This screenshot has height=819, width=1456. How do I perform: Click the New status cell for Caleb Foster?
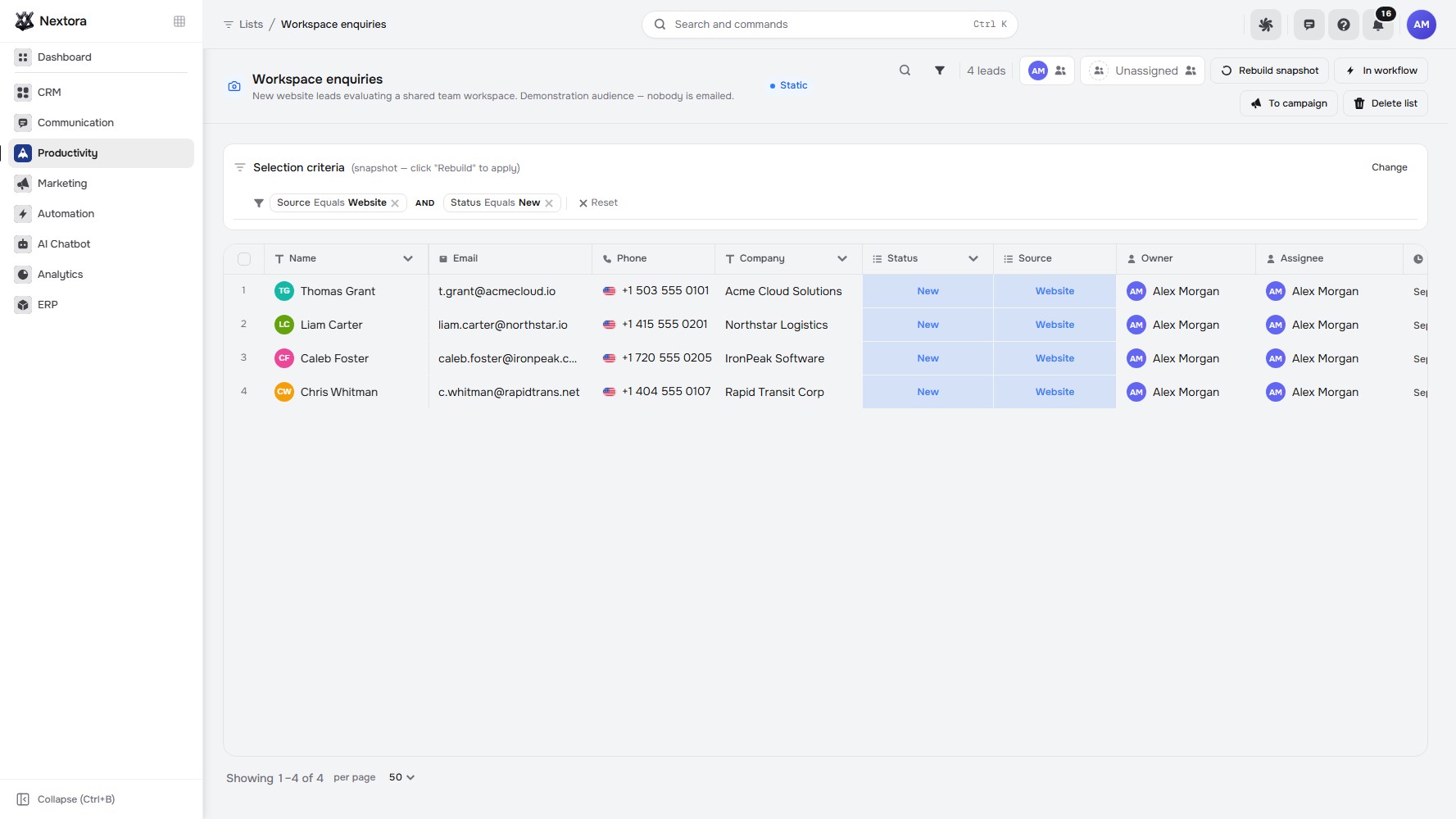pyautogui.click(x=928, y=358)
